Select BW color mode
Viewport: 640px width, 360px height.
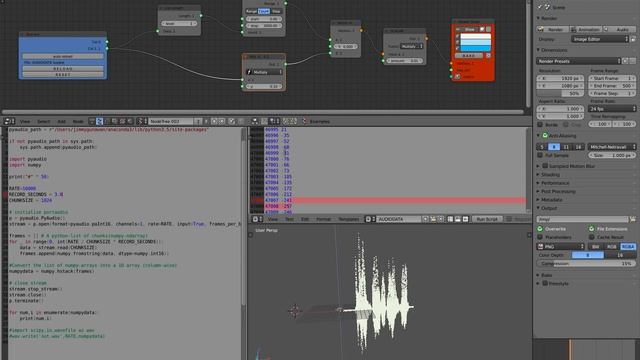[x=596, y=247]
